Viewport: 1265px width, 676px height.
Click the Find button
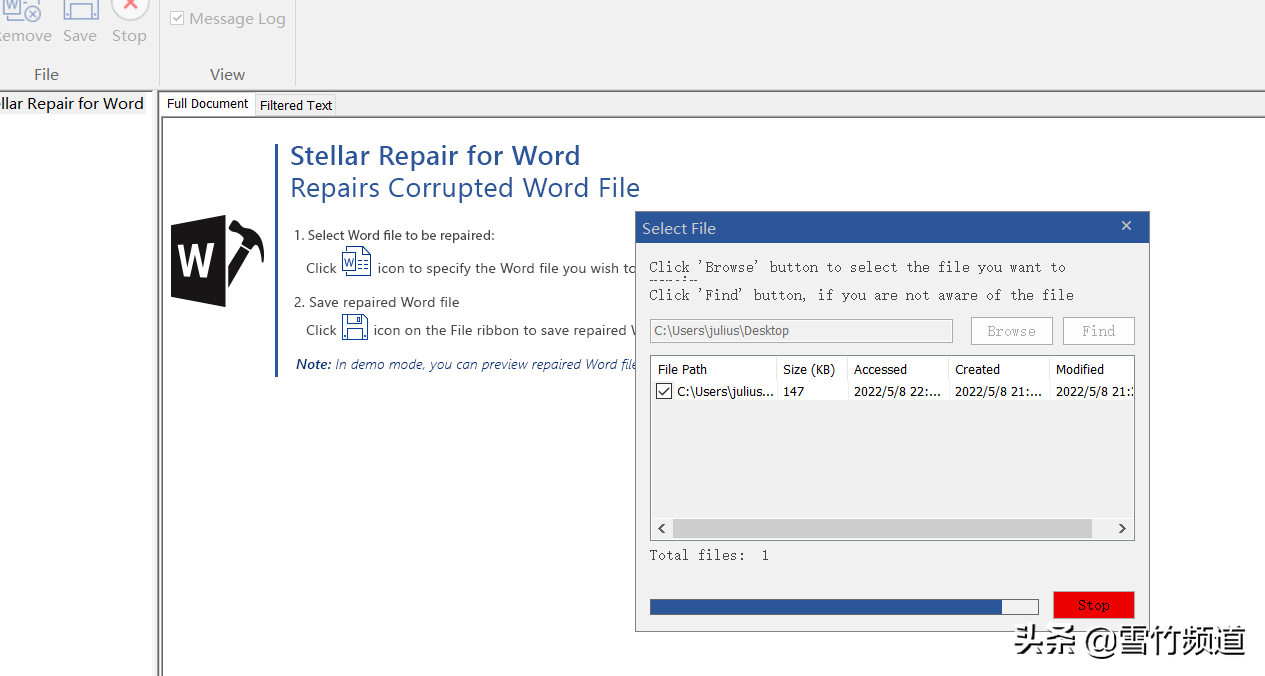pyautogui.click(x=1098, y=331)
